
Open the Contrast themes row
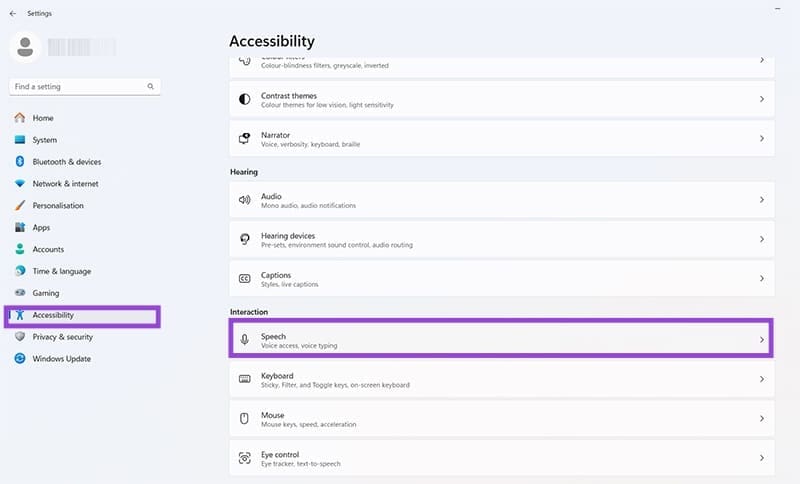click(500, 100)
